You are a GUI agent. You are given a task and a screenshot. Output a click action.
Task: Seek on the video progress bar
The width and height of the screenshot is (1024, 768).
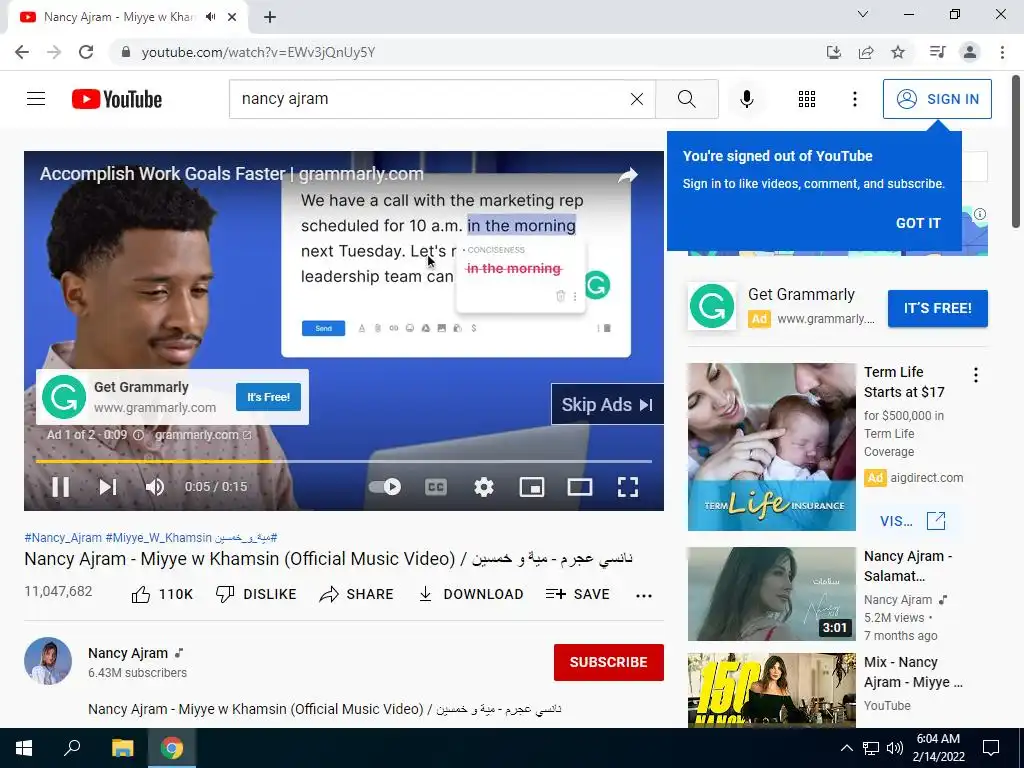tap(344, 461)
